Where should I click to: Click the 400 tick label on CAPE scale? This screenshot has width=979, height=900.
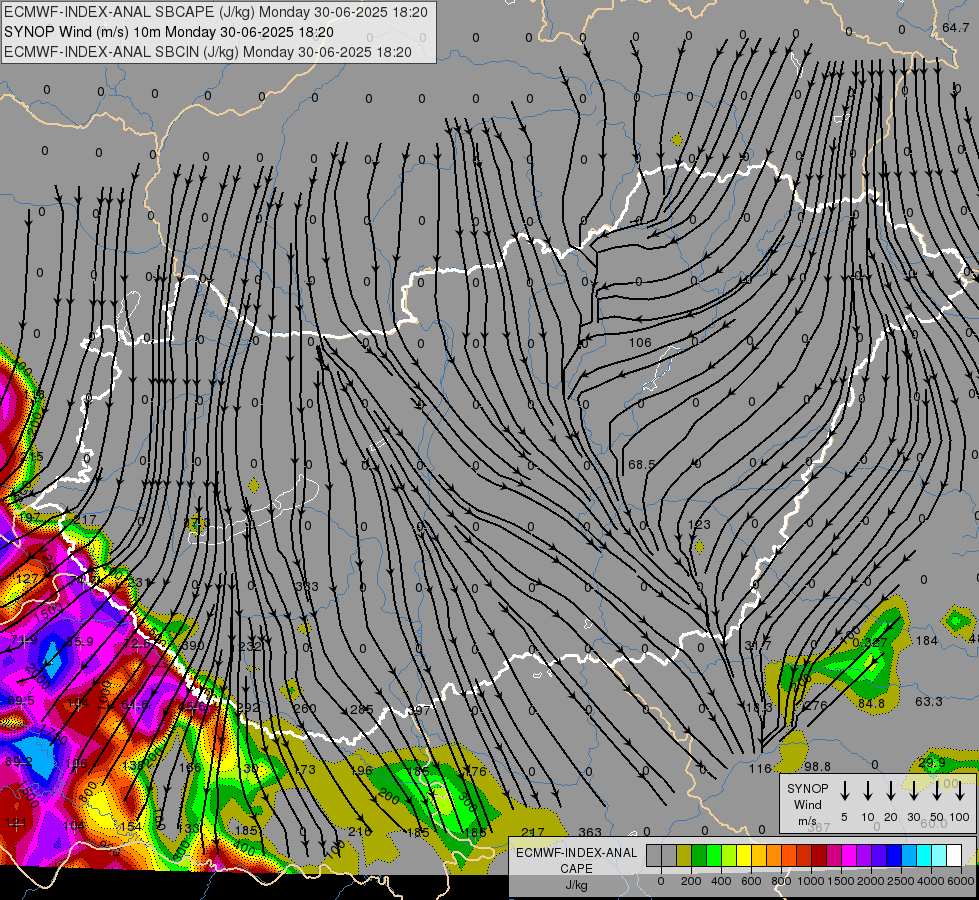pos(721,881)
